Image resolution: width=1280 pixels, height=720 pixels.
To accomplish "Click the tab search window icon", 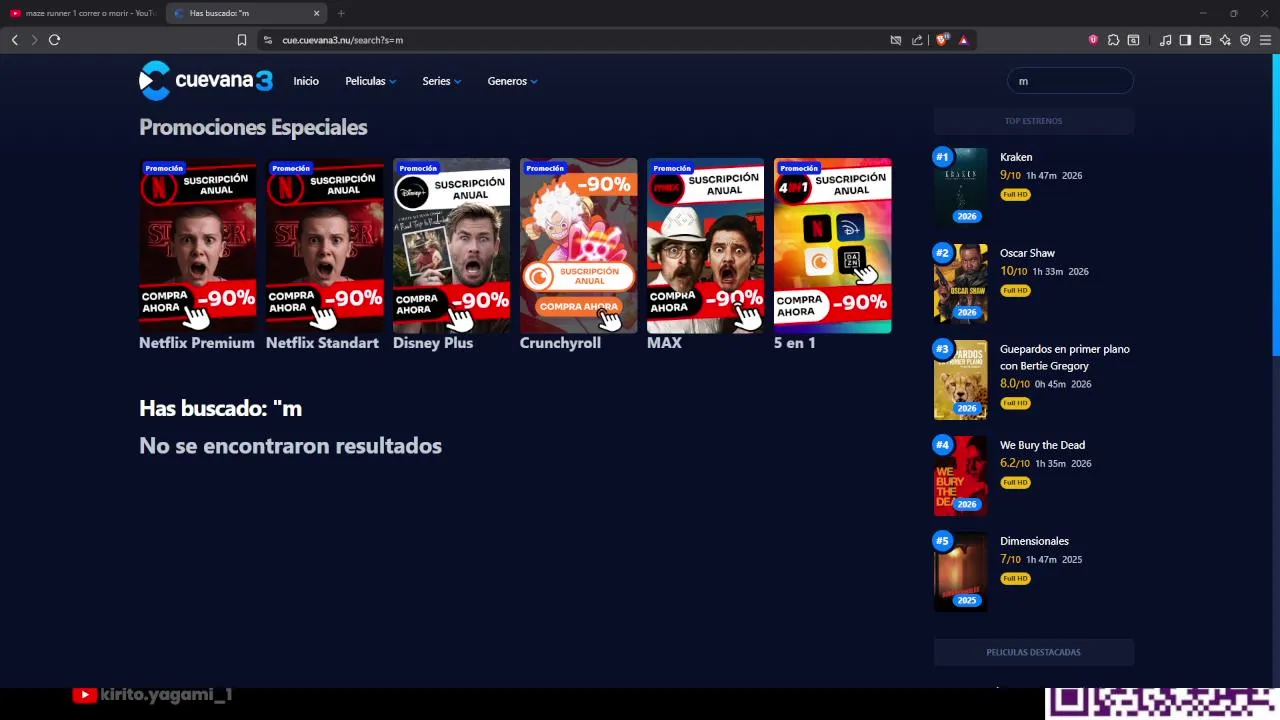I will pyautogui.click(x=1133, y=40).
